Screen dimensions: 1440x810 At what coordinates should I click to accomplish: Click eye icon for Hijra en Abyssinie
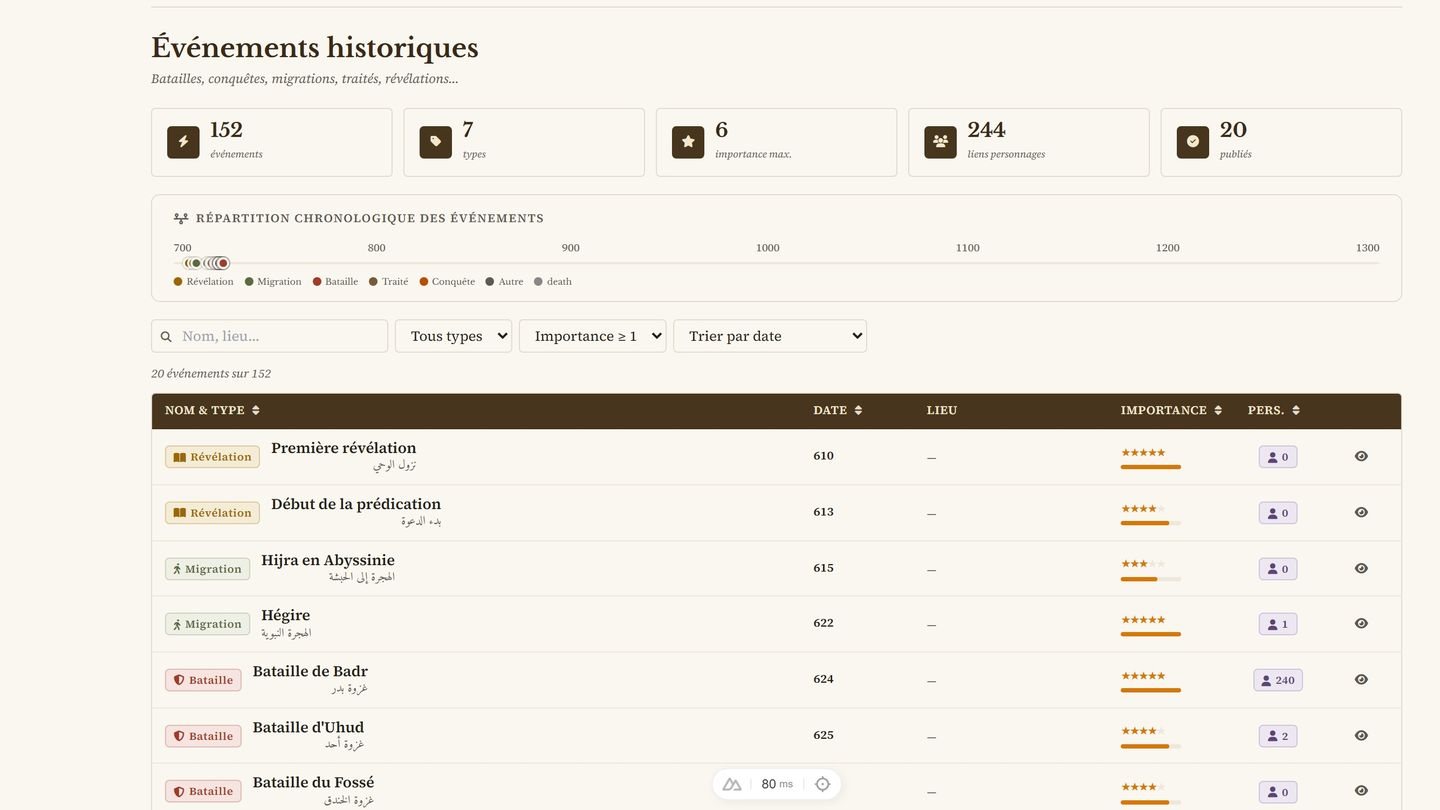pos(1361,568)
